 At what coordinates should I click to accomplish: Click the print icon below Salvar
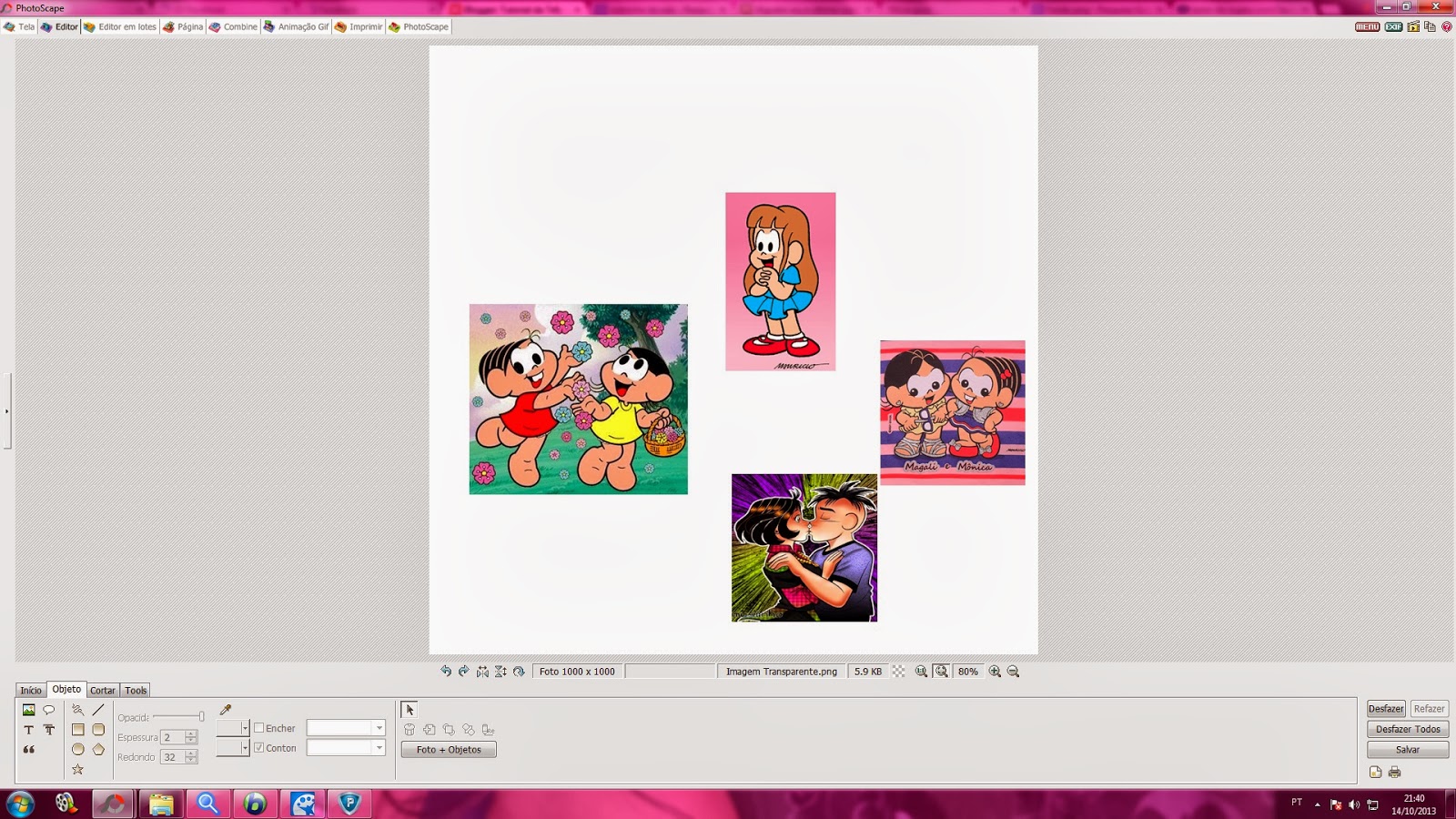(1394, 773)
